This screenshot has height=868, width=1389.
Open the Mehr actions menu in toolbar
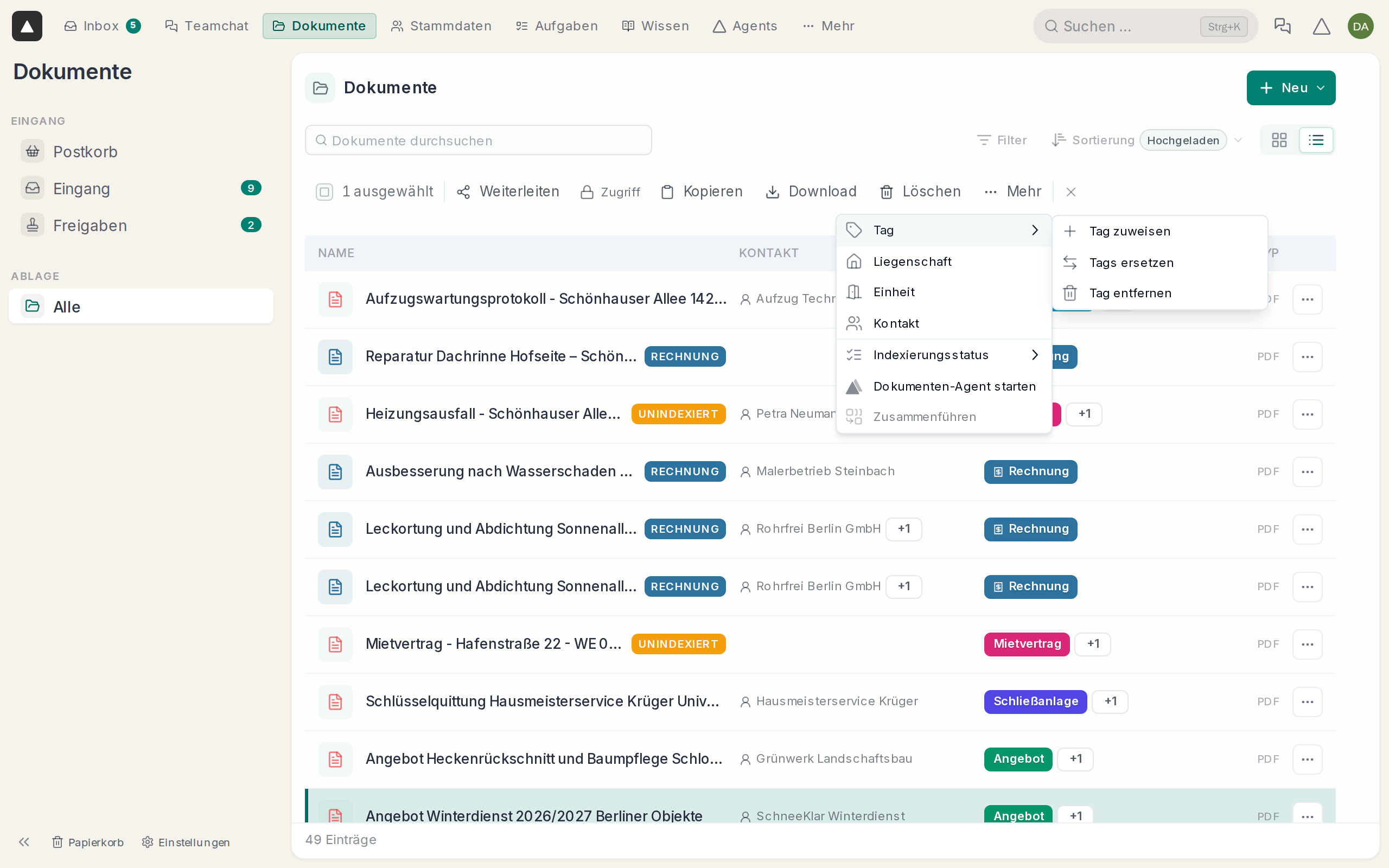pos(1012,192)
